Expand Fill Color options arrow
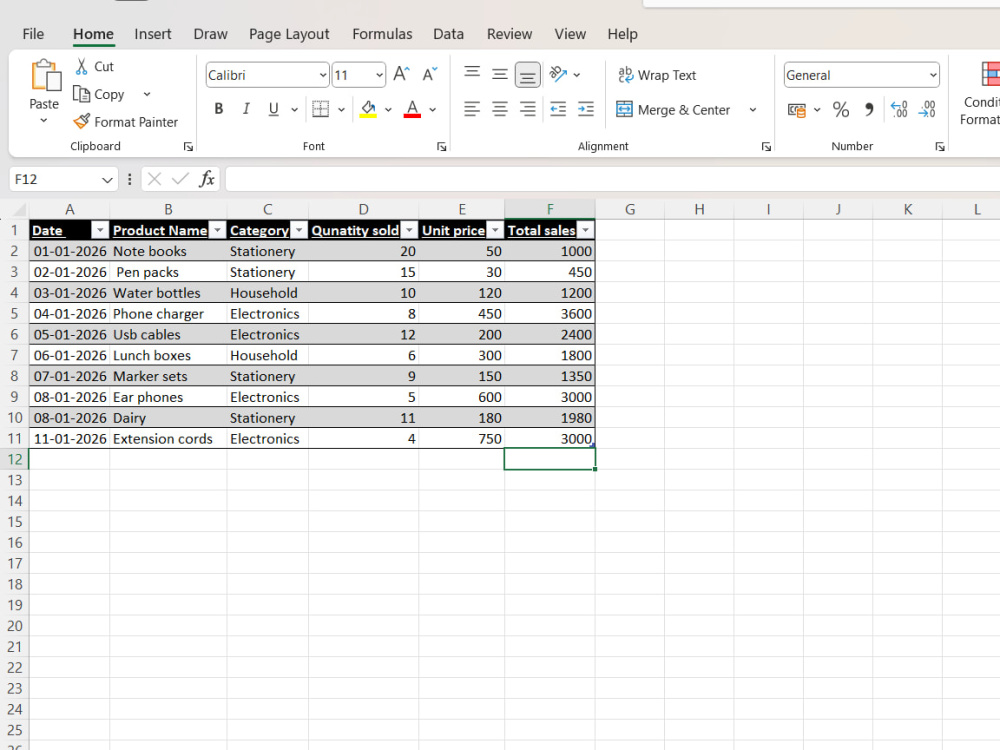This screenshot has width=1000, height=750. [x=388, y=110]
